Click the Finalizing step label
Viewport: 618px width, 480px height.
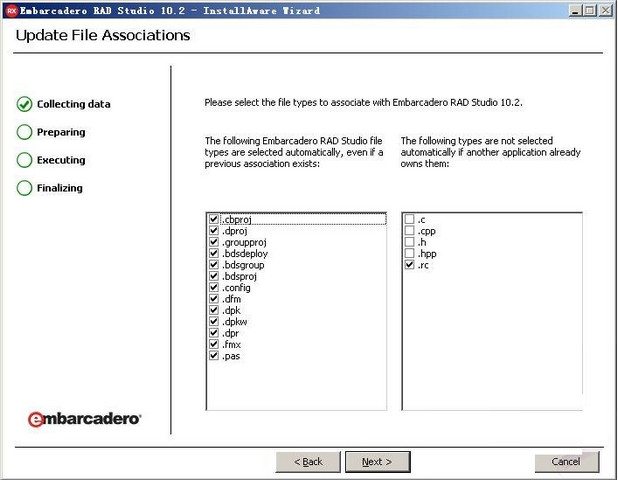(60, 188)
